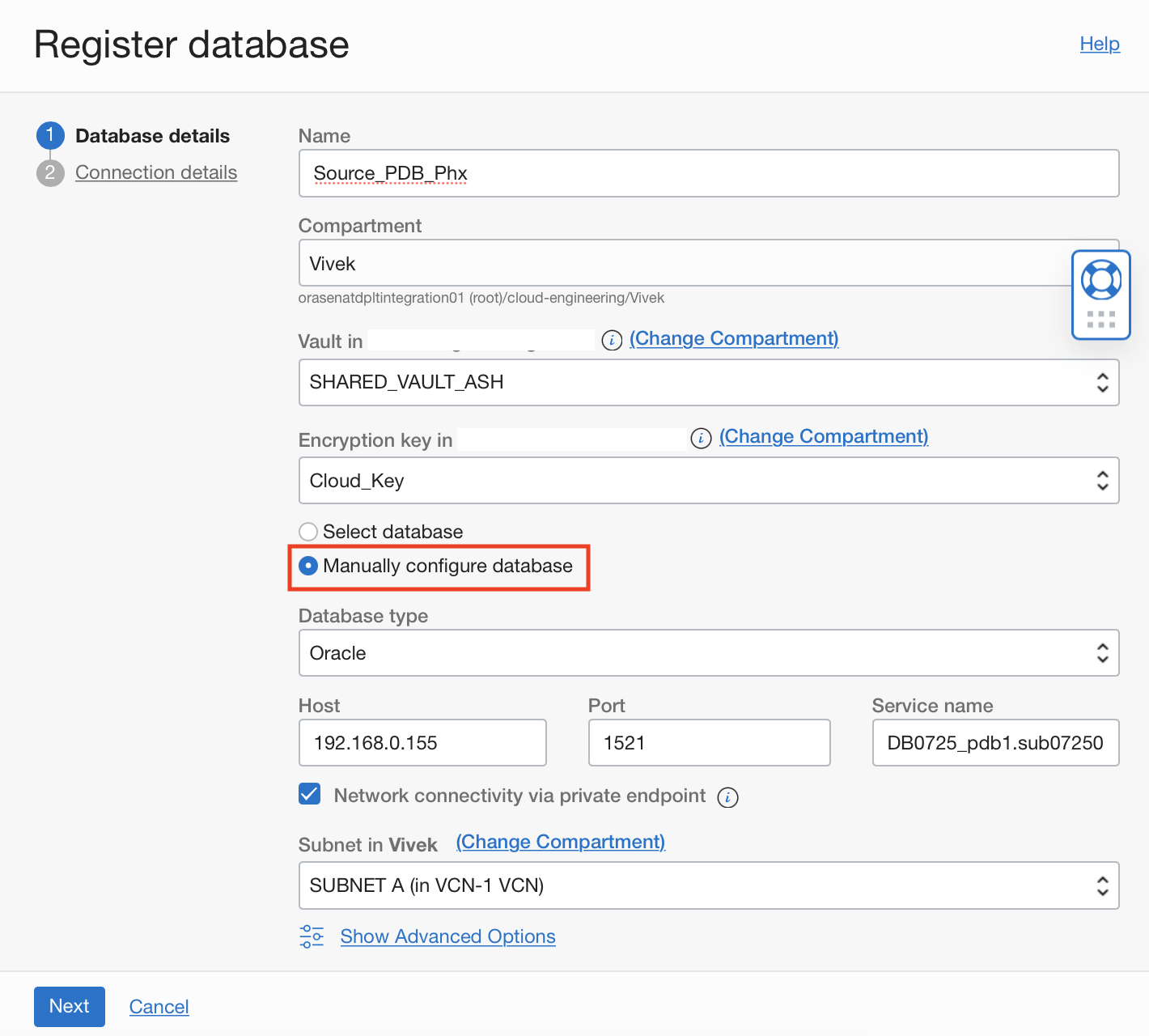Click the info icon beside Encryption key label
The image size is (1149, 1036).
701,439
